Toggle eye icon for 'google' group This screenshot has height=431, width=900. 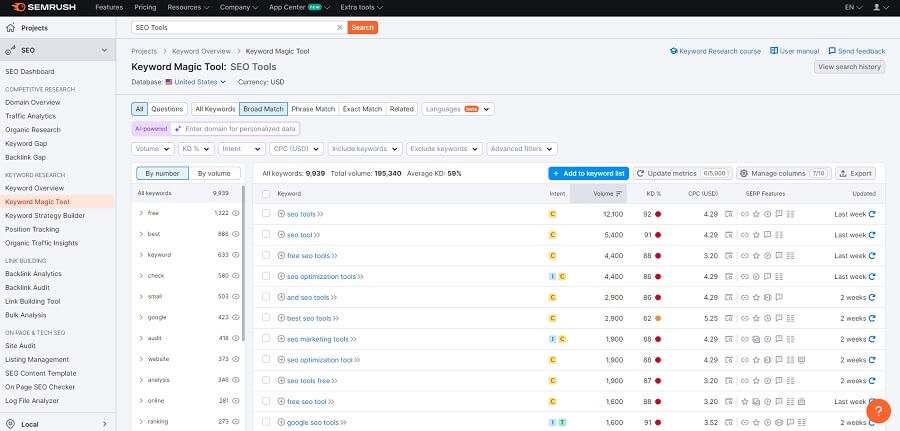(235, 317)
